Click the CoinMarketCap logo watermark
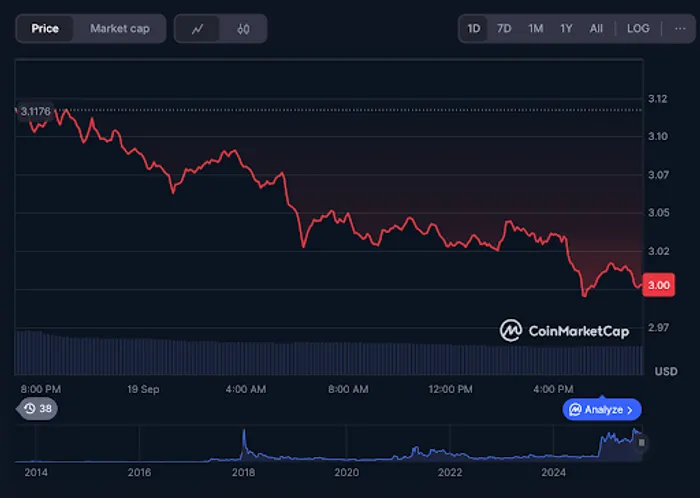The image size is (700, 498). (x=564, y=330)
